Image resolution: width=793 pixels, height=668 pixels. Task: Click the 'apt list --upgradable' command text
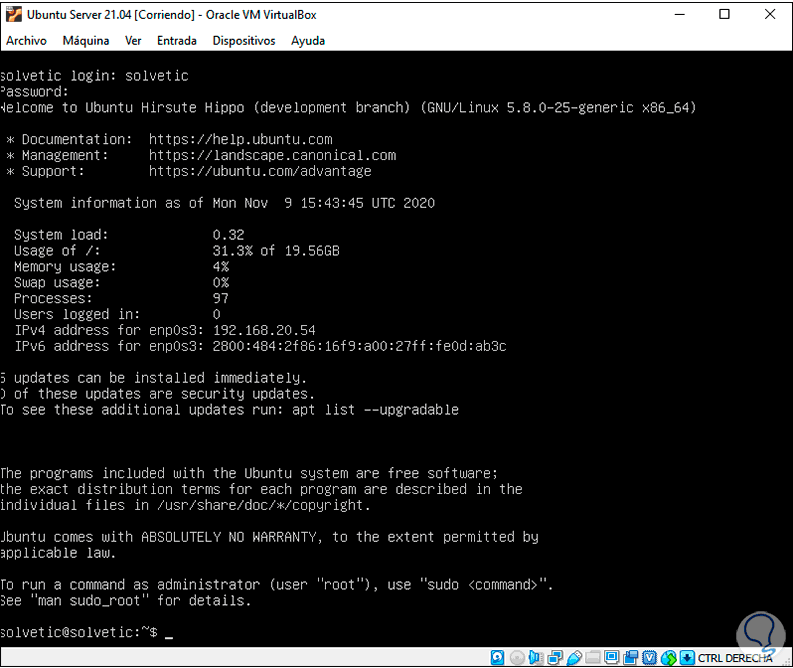coord(375,410)
